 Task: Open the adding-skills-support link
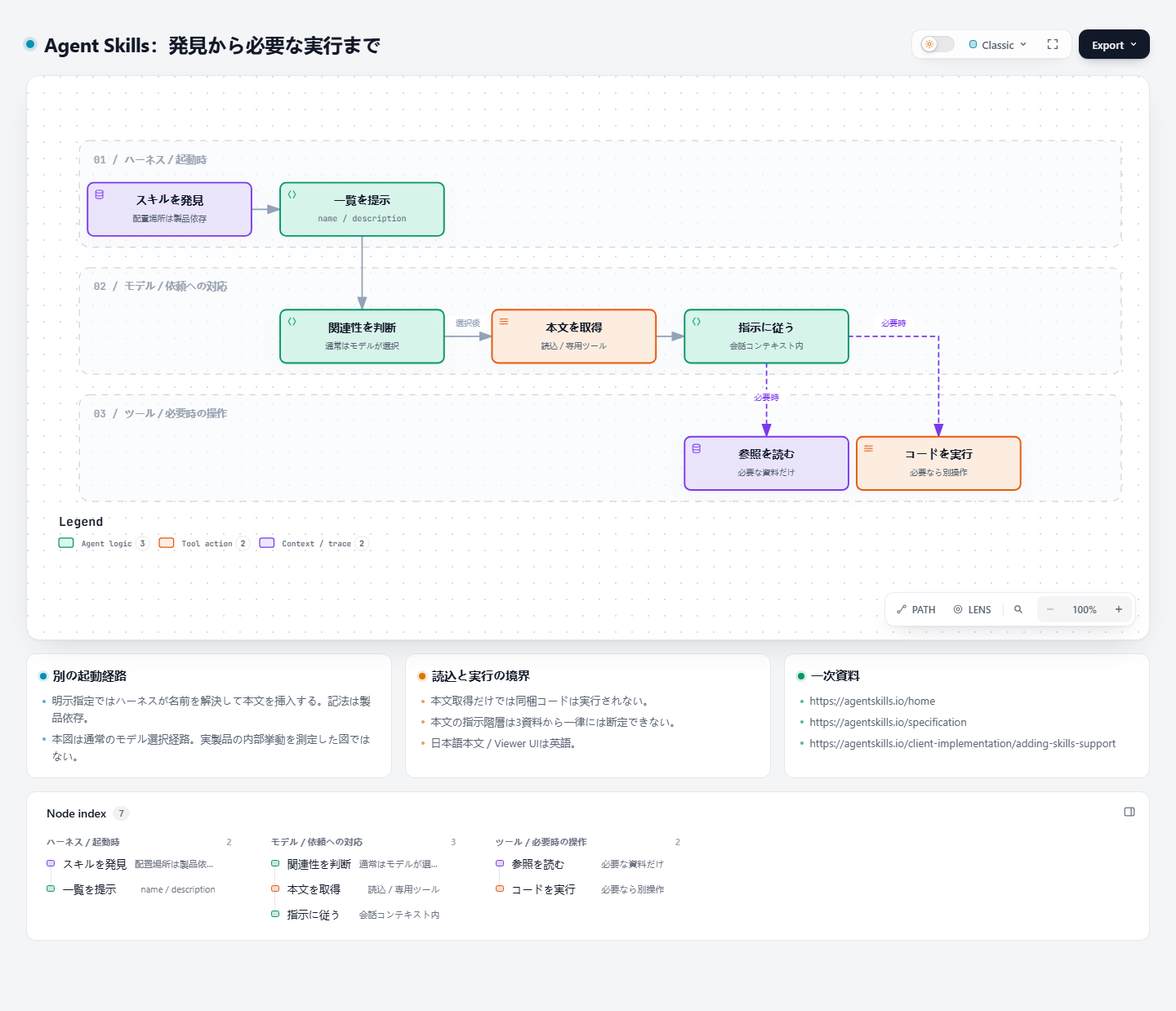[962, 743]
